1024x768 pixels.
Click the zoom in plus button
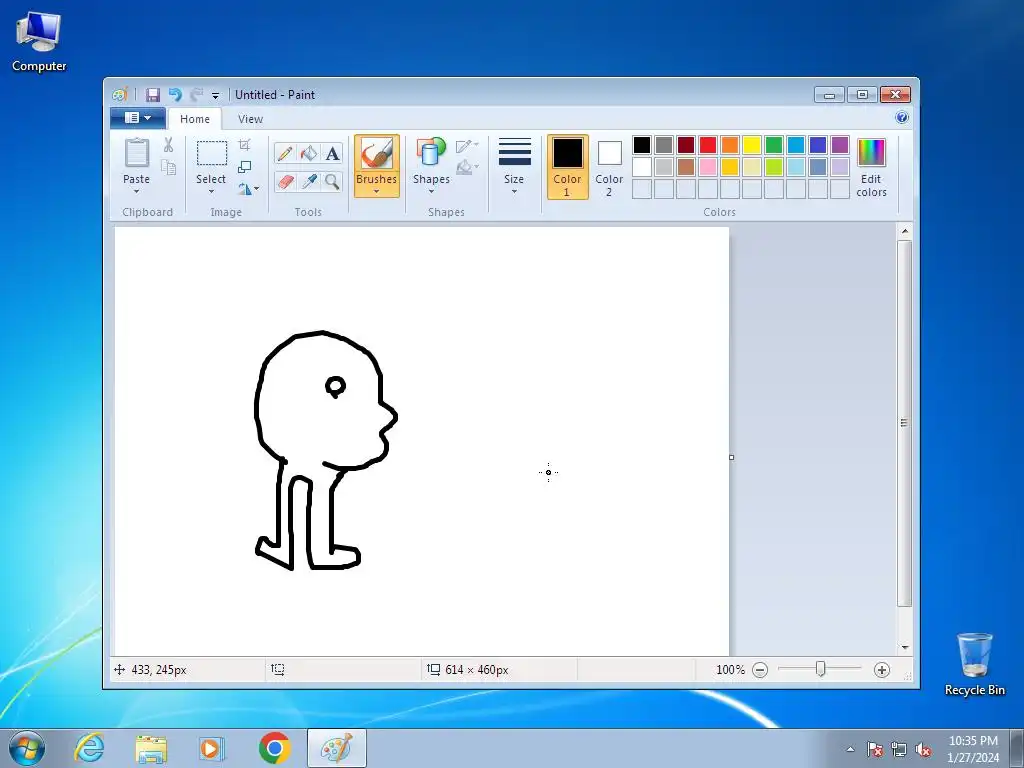[882, 670]
